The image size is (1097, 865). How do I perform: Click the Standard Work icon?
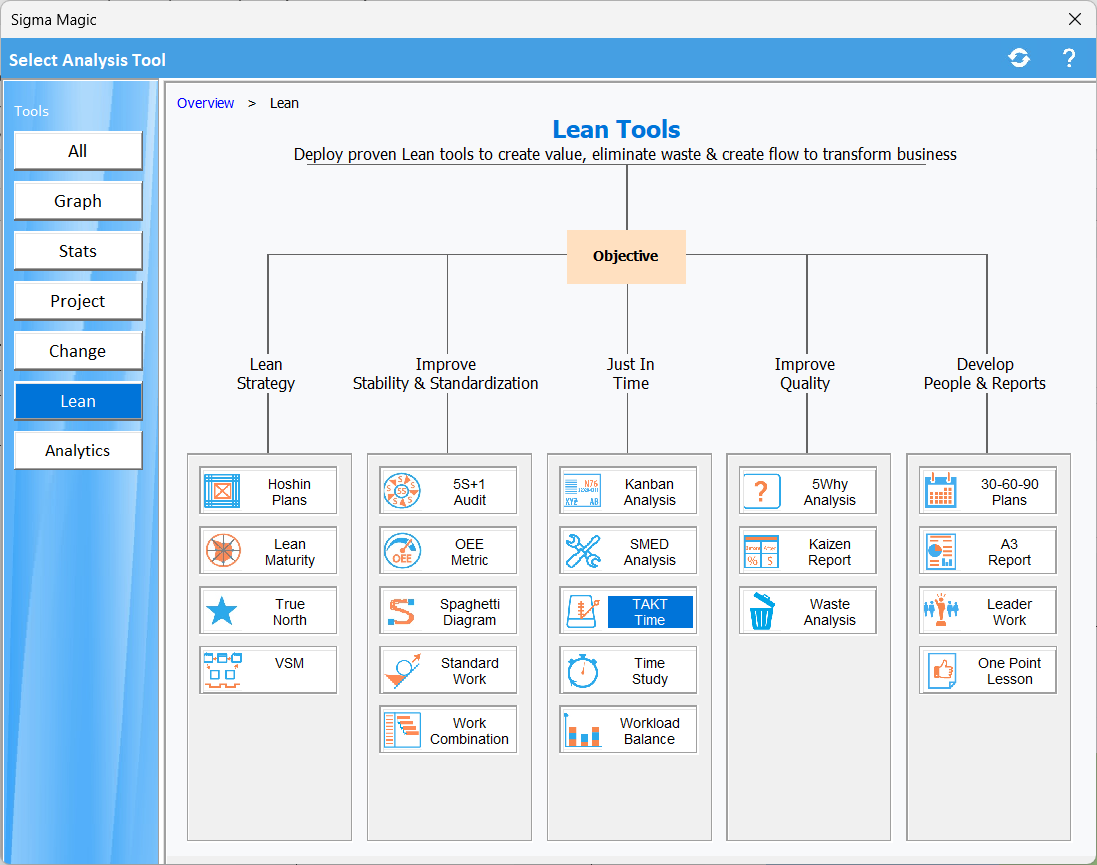[402, 670]
